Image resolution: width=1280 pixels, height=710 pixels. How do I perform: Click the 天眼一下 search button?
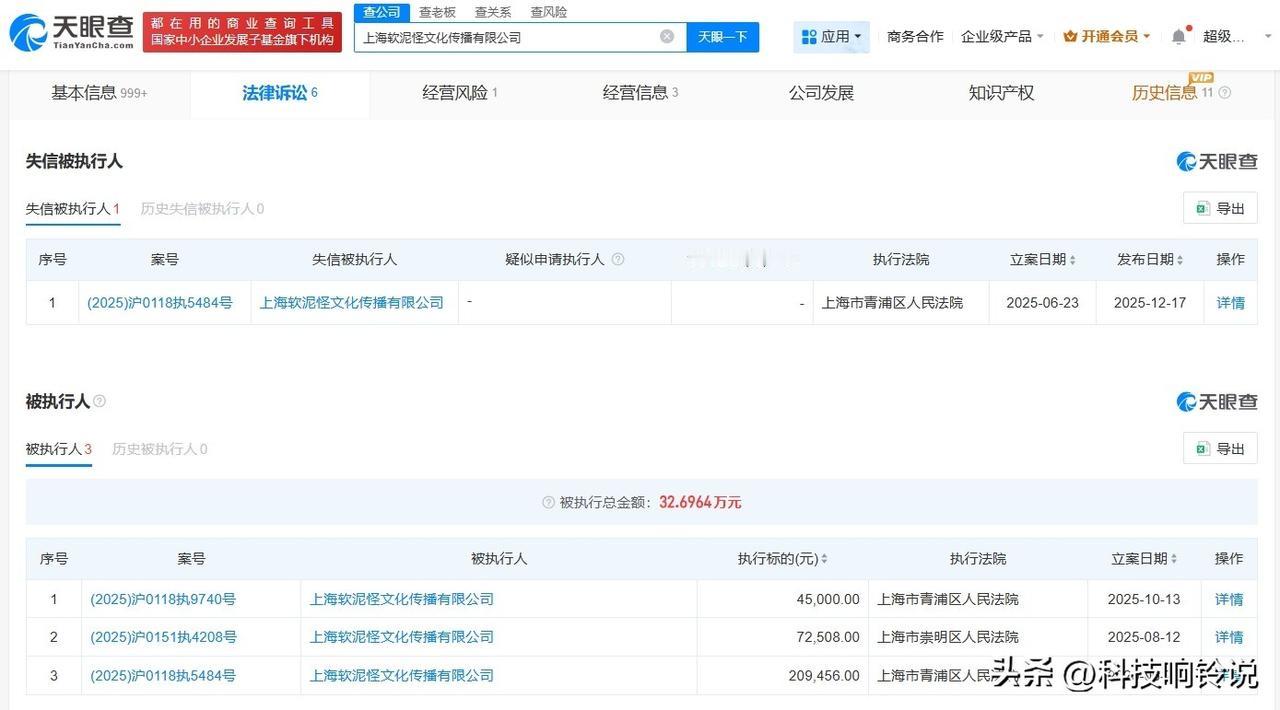tap(723, 37)
